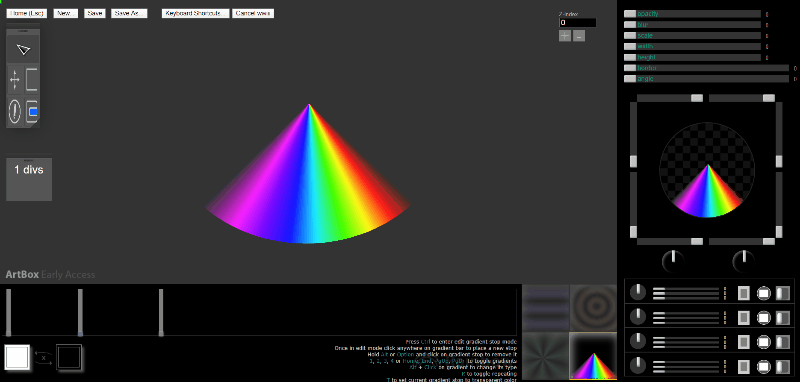
Task: Select the blue filled rectangle tool
Action: 32,111
